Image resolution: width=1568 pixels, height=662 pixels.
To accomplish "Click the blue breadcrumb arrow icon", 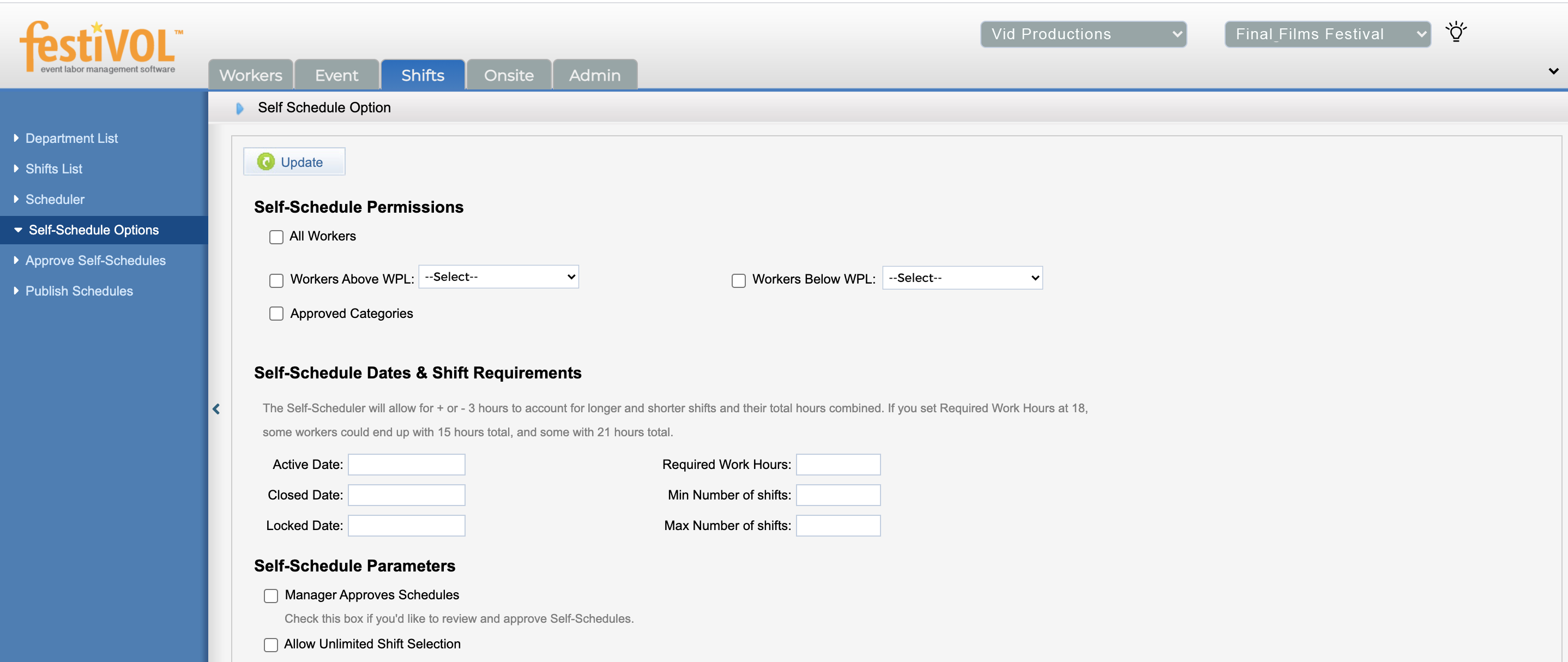I will [x=240, y=109].
